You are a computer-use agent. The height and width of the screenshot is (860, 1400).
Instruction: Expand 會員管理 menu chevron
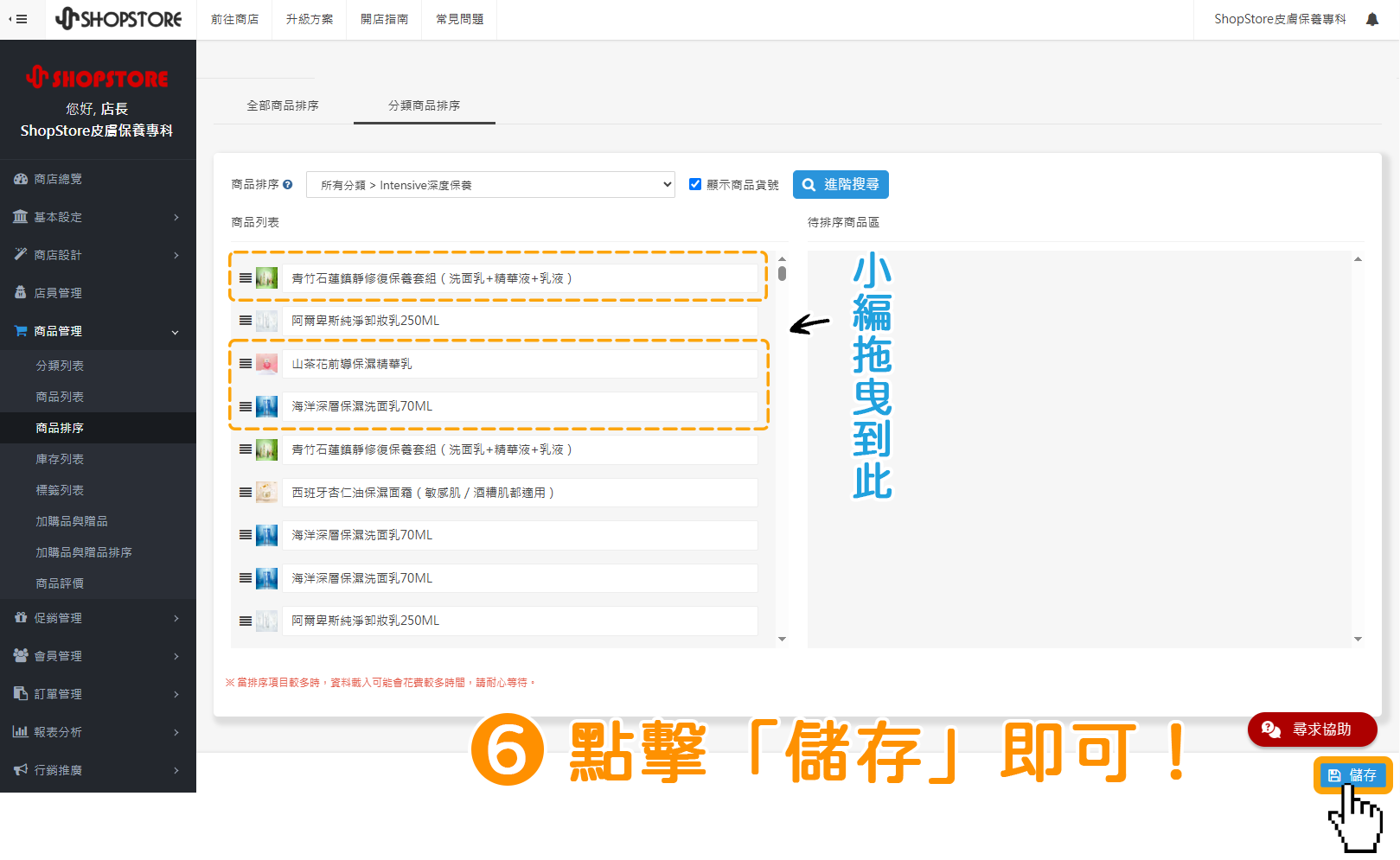pyautogui.click(x=176, y=656)
